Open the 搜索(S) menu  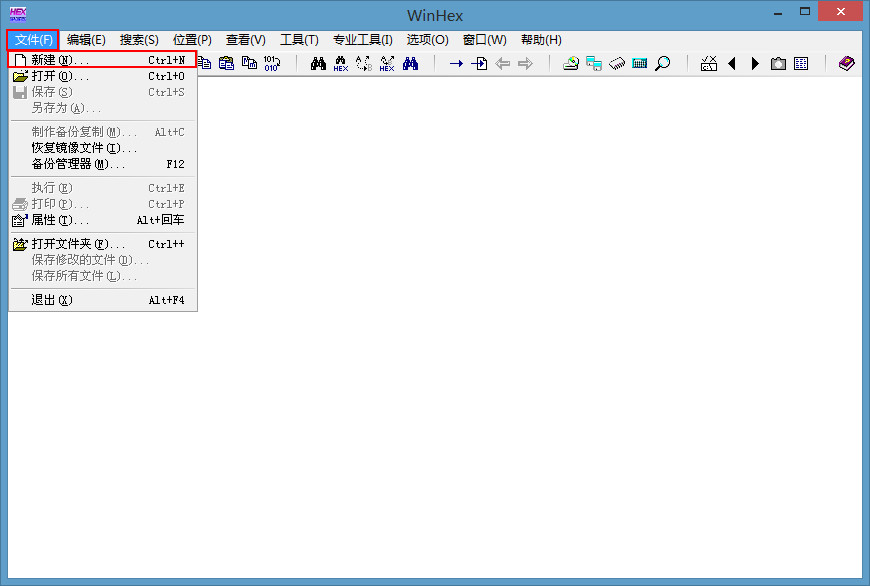(x=139, y=40)
